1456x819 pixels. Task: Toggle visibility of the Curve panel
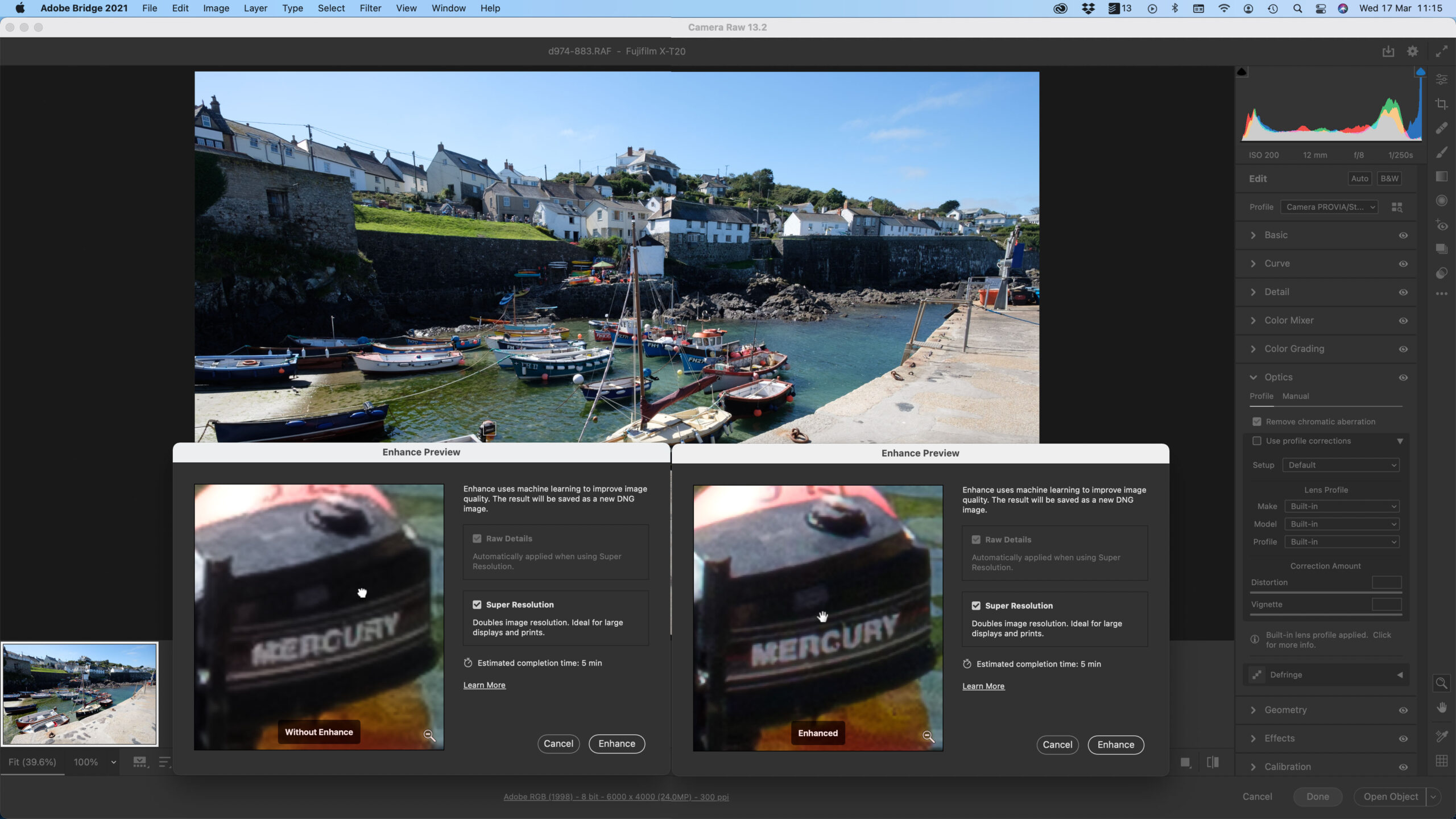(x=1403, y=263)
